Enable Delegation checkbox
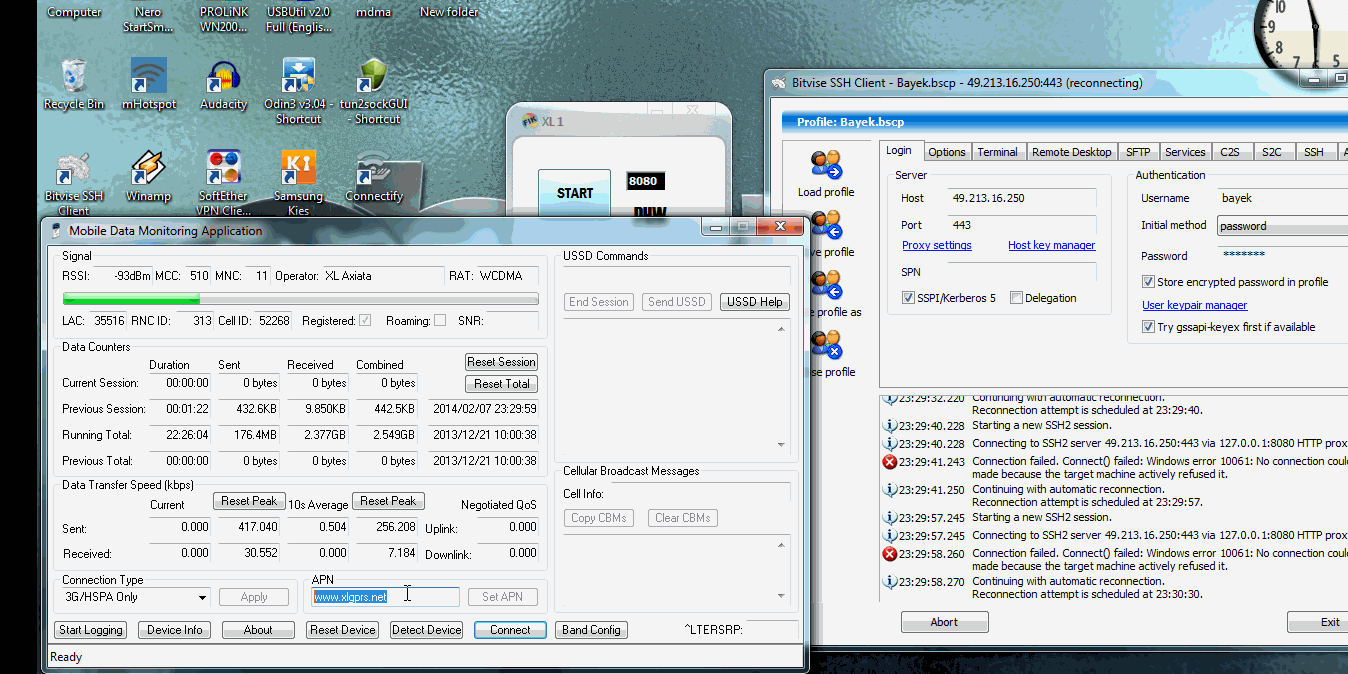Viewport: 1348px width, 674px height. pos(1016,298)
